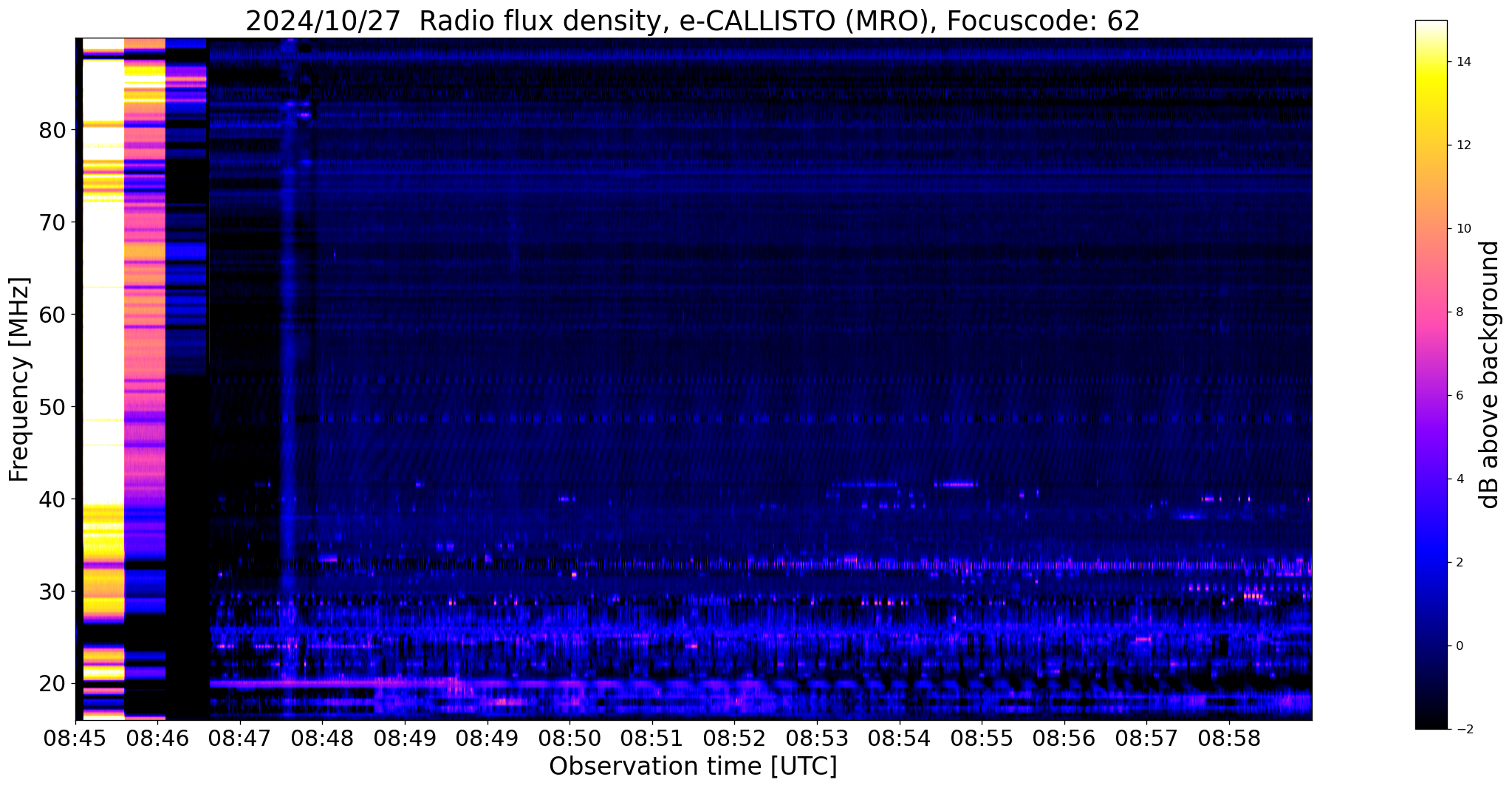The image size is (1512, 788).
Task: Click the 08:47 time tick label
Action: [239, 739]
